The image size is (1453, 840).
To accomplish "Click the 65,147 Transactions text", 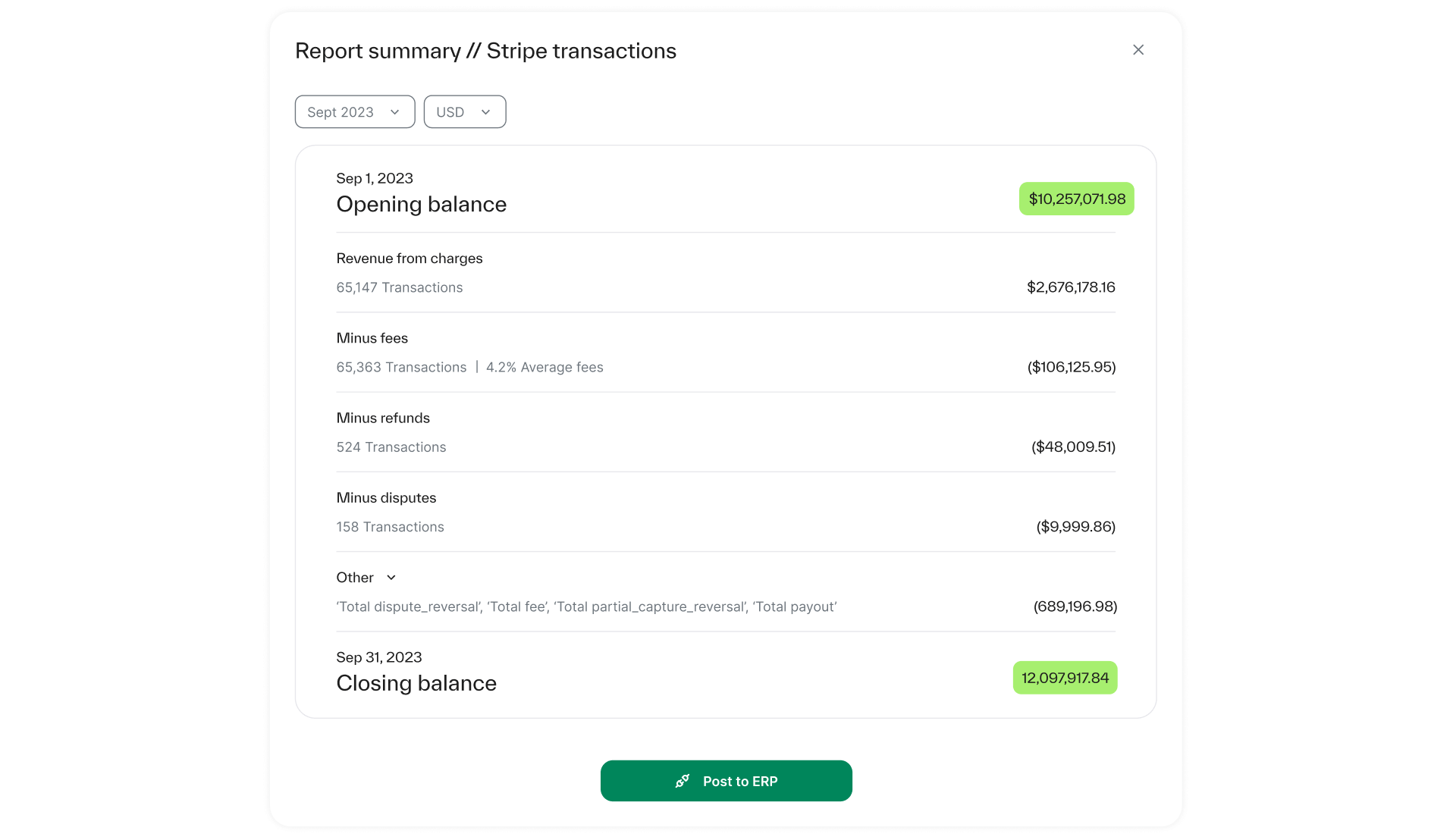I will coord(400,287).
